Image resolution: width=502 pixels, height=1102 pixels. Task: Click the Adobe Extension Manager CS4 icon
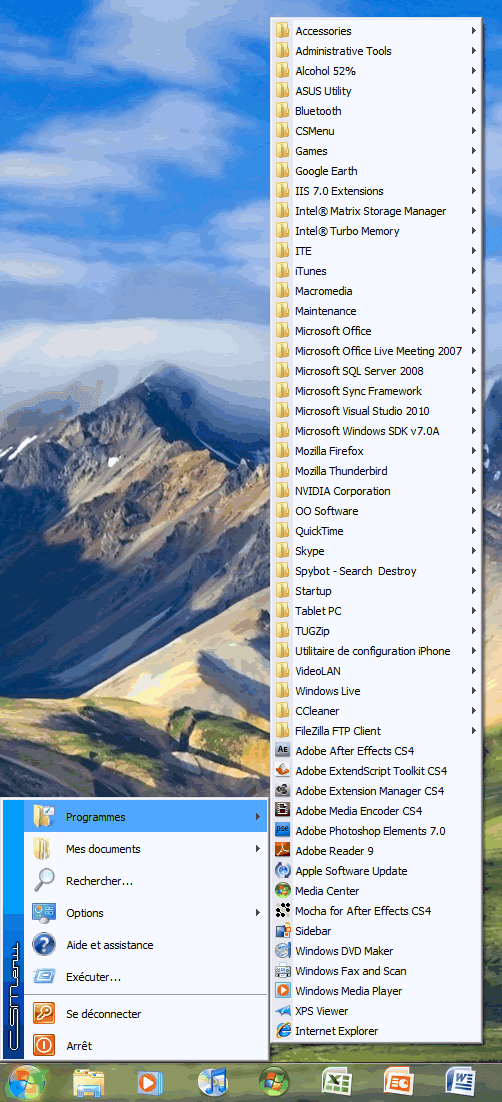click(x=283, y=791)
